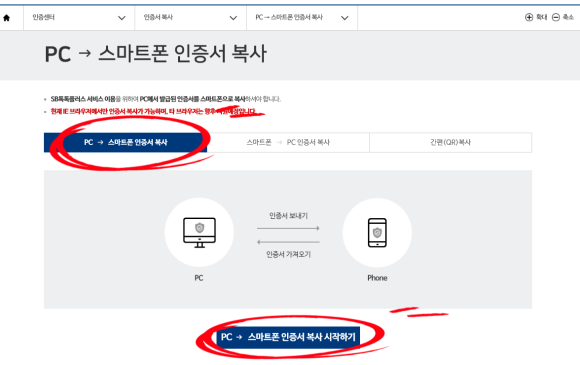This screenshot has height=365, width=580.
Task: Click the 인증서 가져오기 label
Action: (289, 254)
